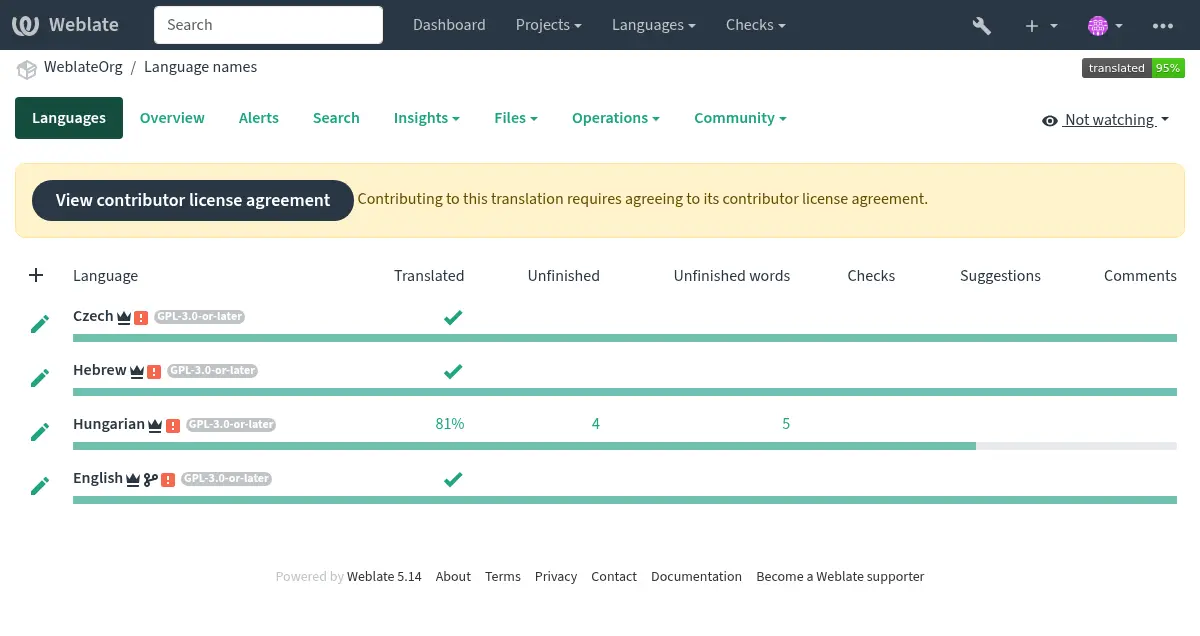The height and width of the screenshot is (636, 1200).
Task: Open the Language names breadcrumb link
Action: (x=200, y=67)
